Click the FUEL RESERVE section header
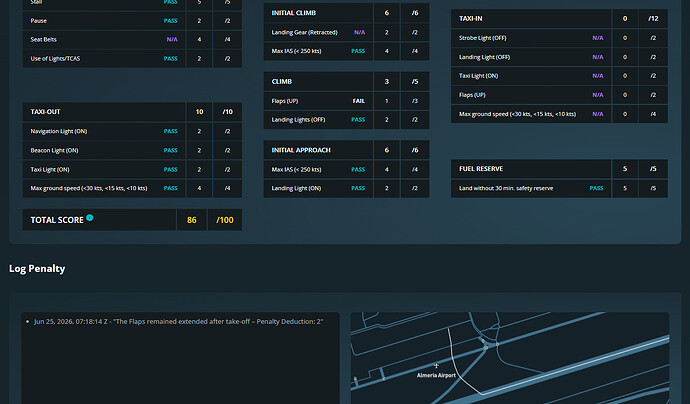Screen dimensions: 690x404 coord(559,169)
